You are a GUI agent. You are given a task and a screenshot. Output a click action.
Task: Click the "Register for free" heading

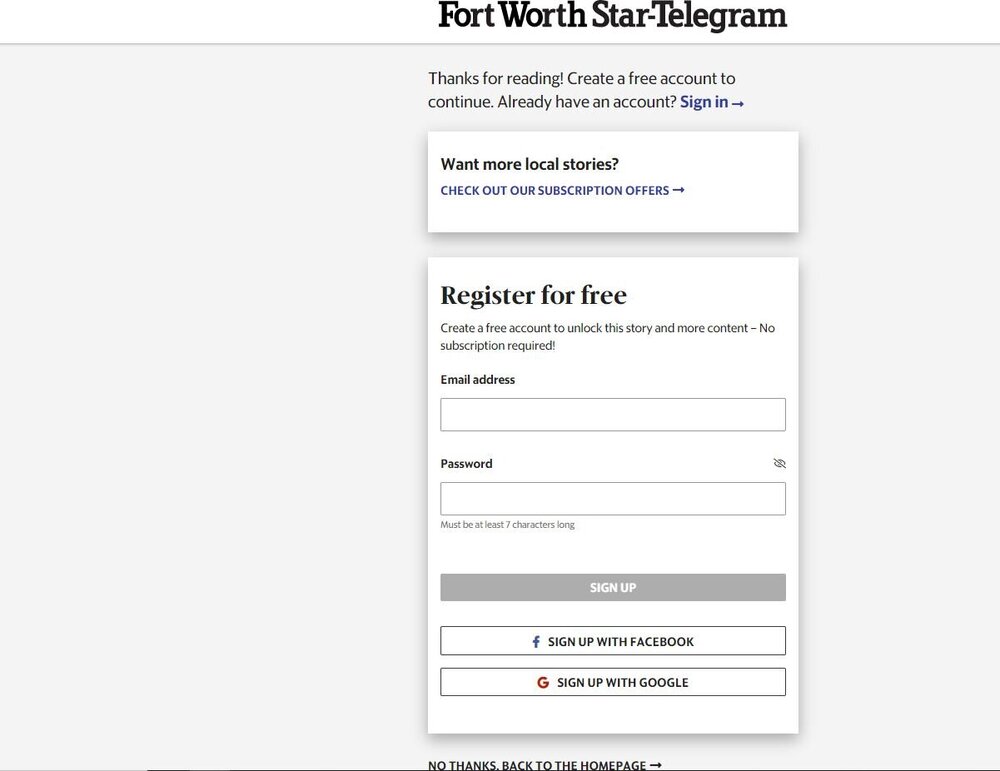[533, 295]
